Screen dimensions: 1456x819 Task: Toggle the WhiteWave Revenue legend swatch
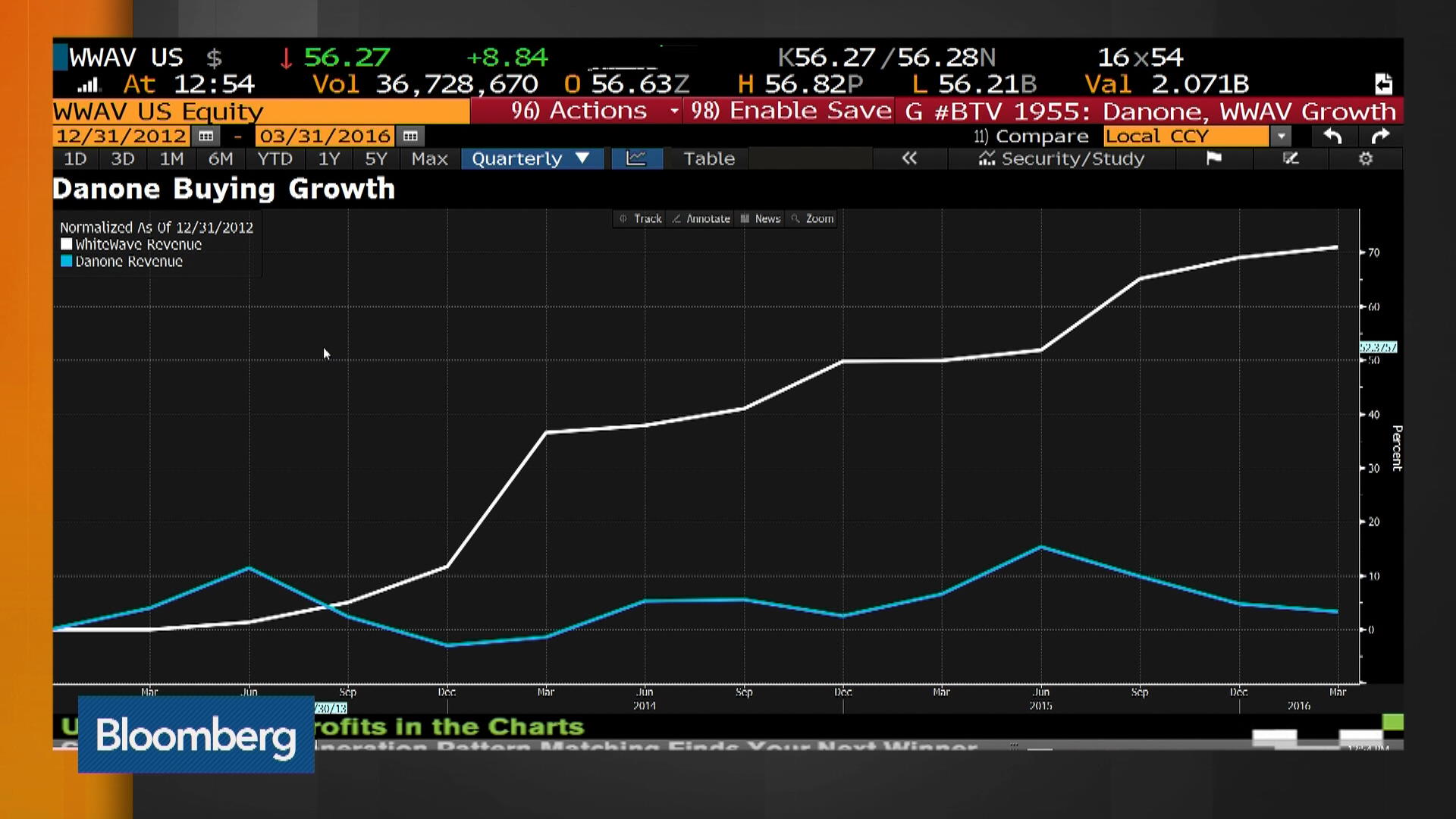coord(66,244)
